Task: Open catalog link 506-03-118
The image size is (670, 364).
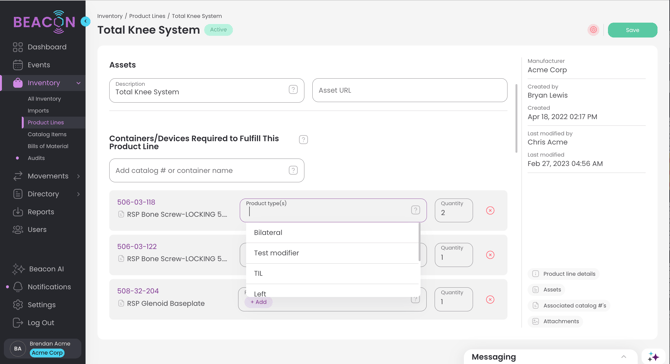Action: (x=136, y=202)
